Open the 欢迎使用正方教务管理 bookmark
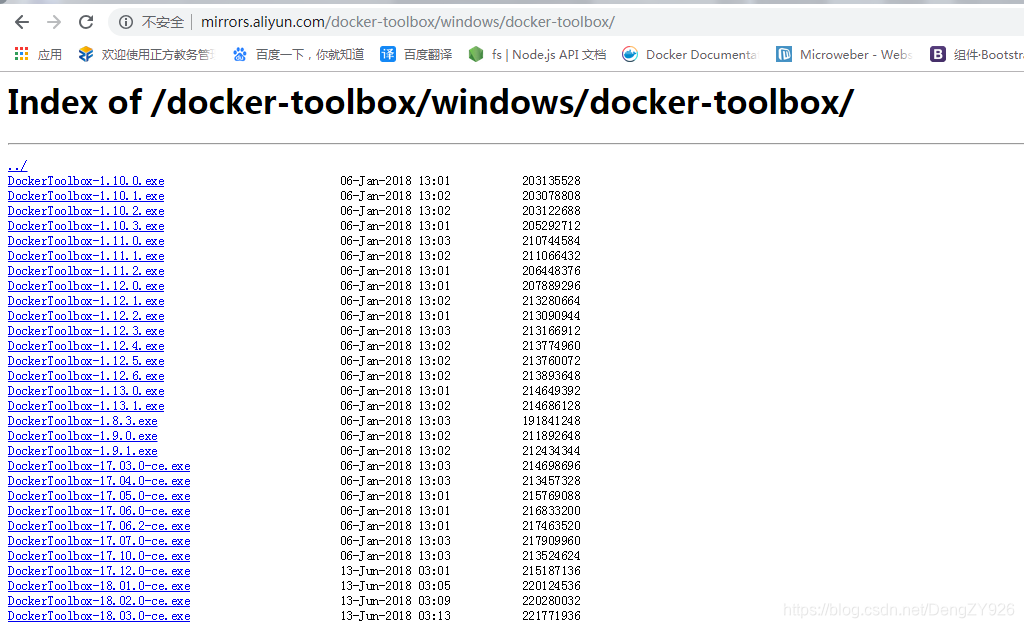 click(x=146, y=54)
